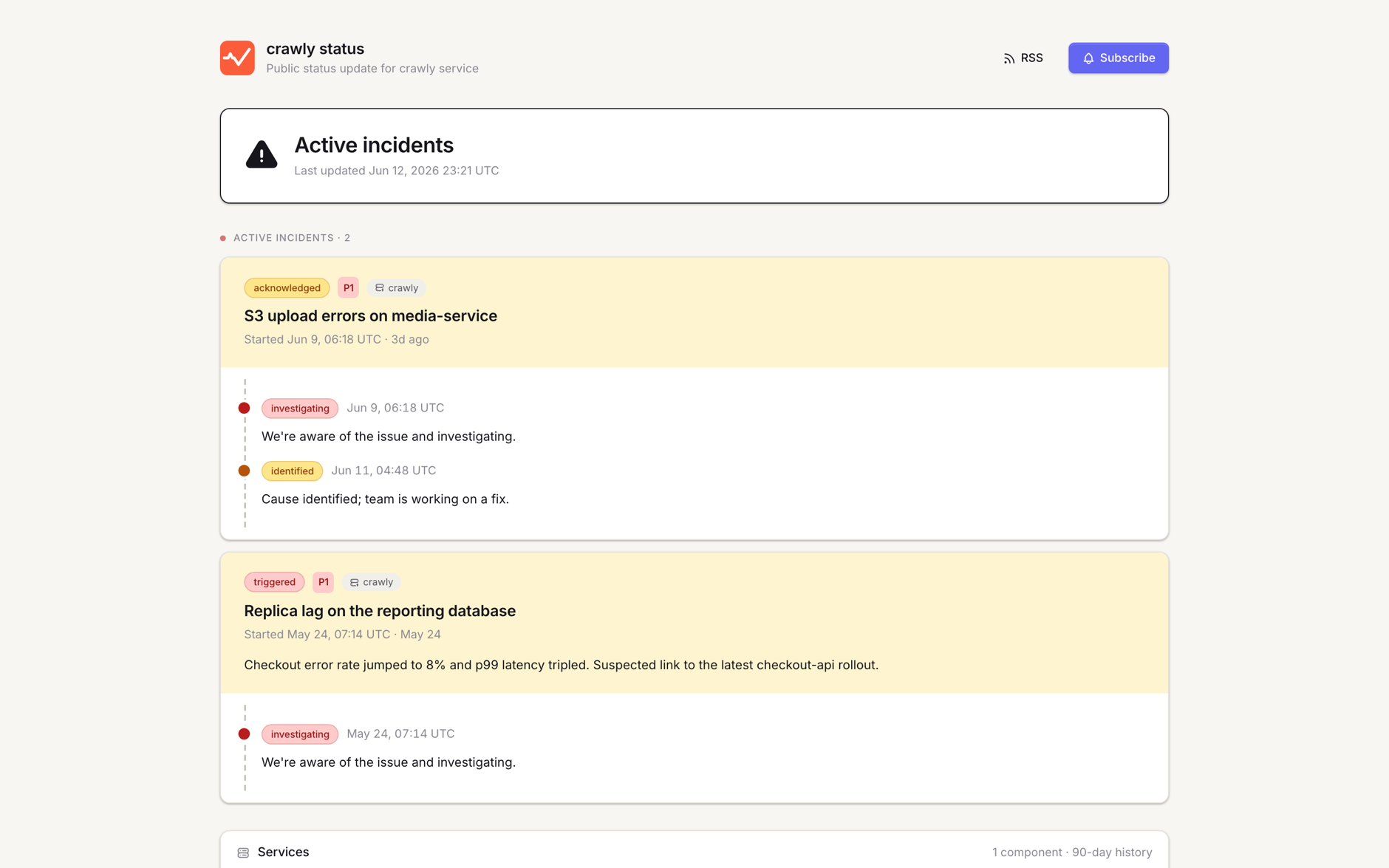Click the P1 badge on S3 upload incident
This screenshot has height=868, width=1389.
(x=348, y=287)
